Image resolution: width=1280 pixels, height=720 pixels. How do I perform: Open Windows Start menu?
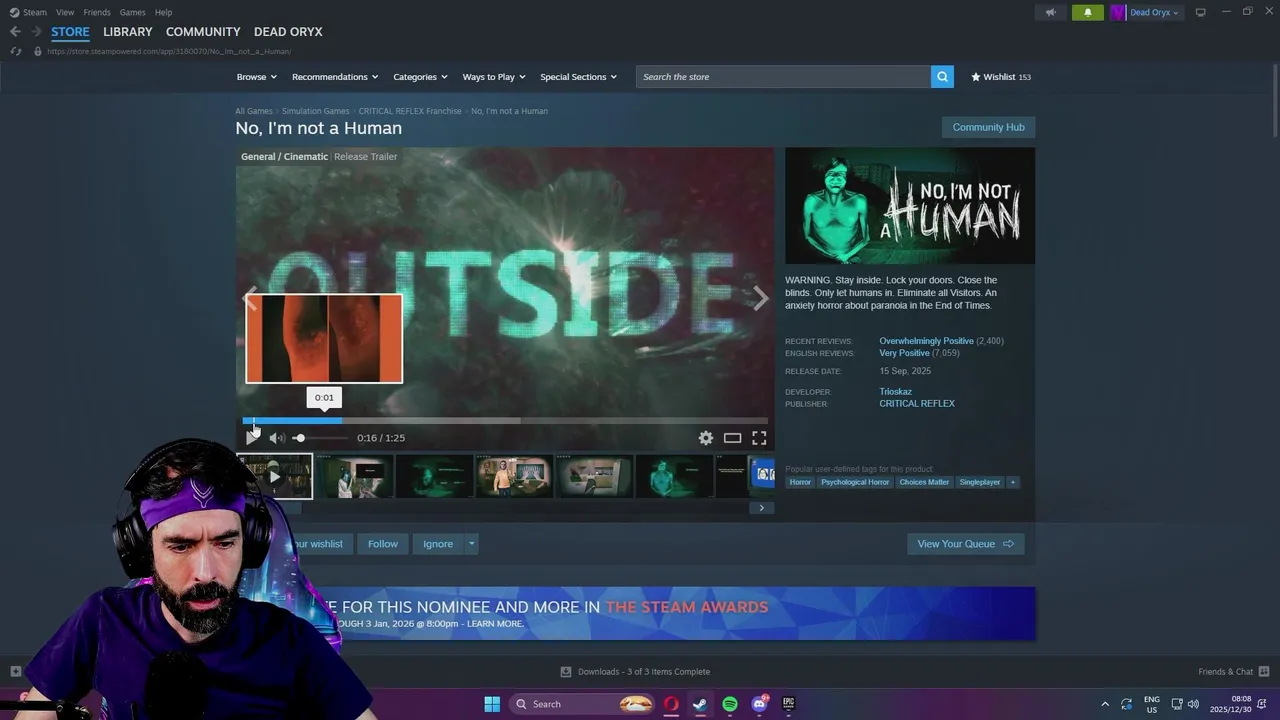tap(492, 704)
